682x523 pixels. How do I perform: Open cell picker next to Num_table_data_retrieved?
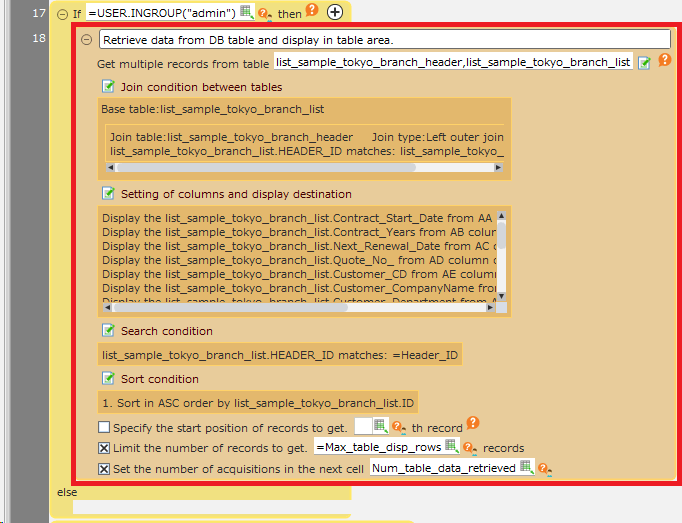(x=526, y=467)
